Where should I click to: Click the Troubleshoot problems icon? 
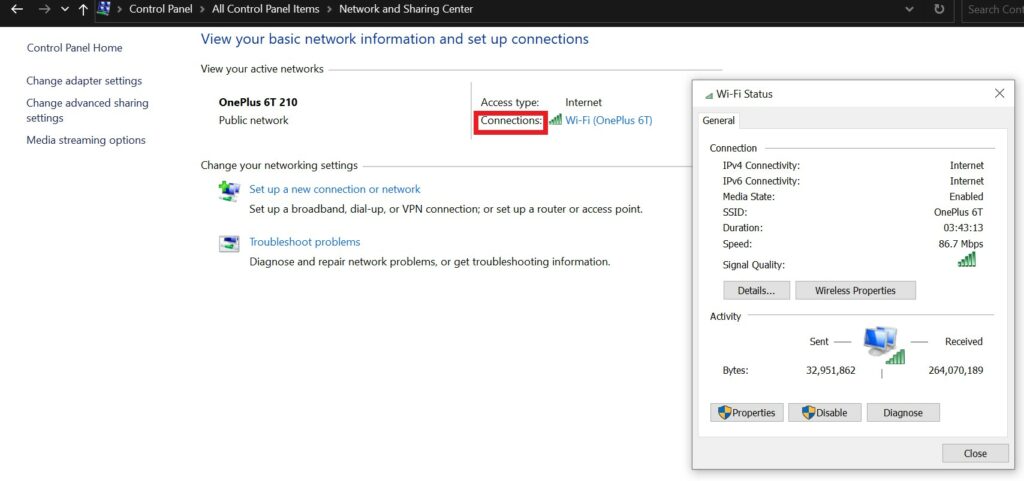(229, 244)
